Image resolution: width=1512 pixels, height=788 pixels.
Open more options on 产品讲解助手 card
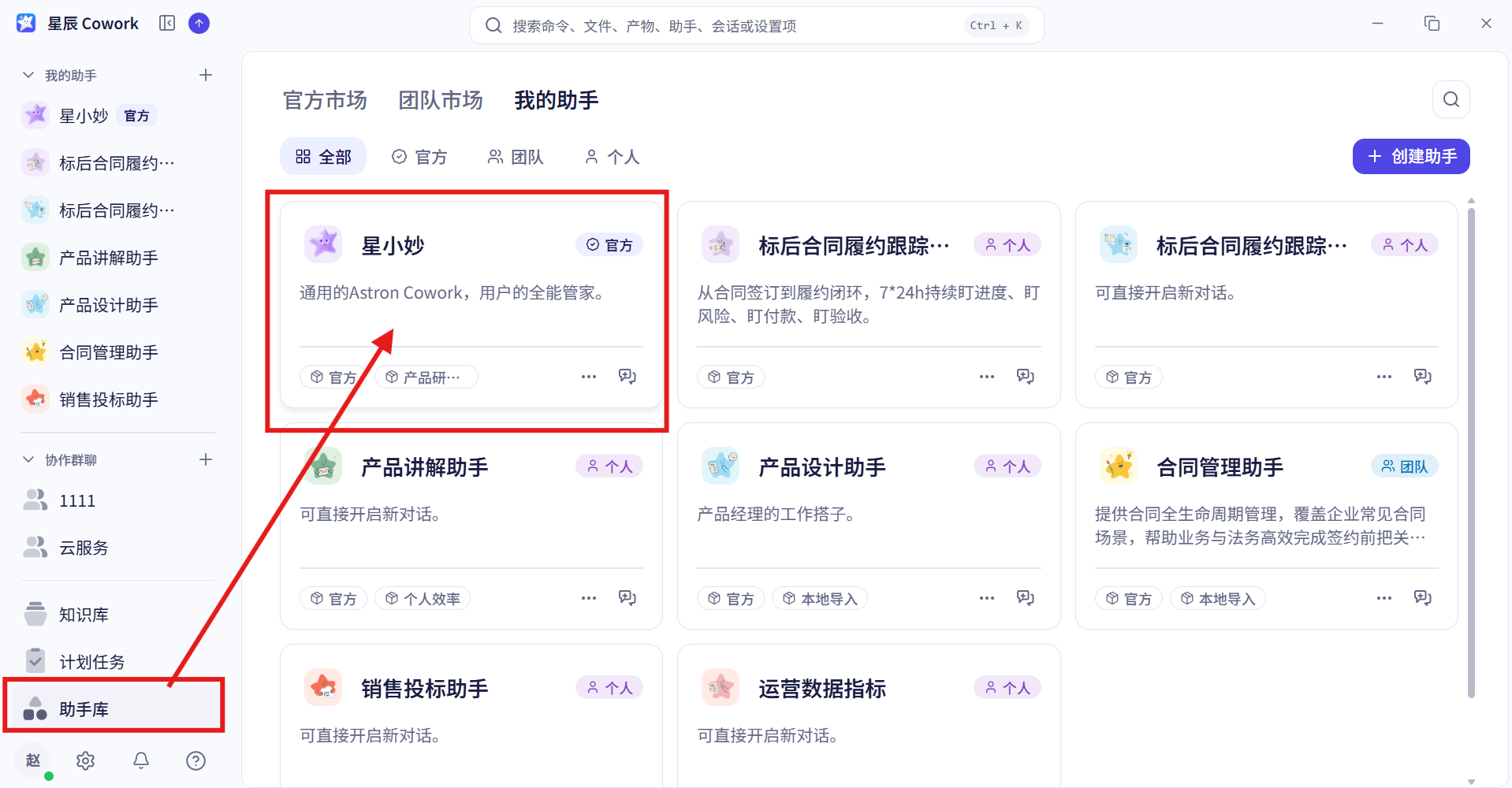589,598
